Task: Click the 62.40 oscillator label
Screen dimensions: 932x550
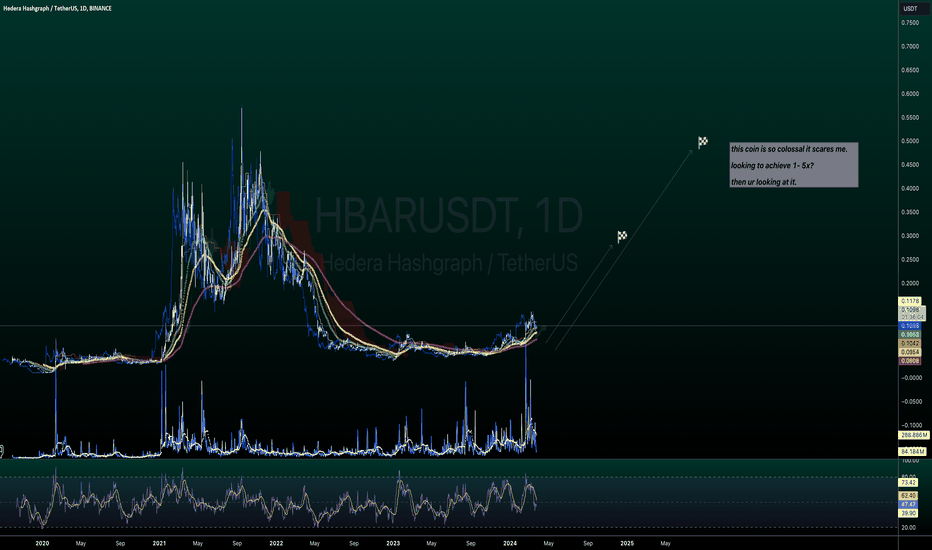Action: pyautogui.click(x=908, y=496)
